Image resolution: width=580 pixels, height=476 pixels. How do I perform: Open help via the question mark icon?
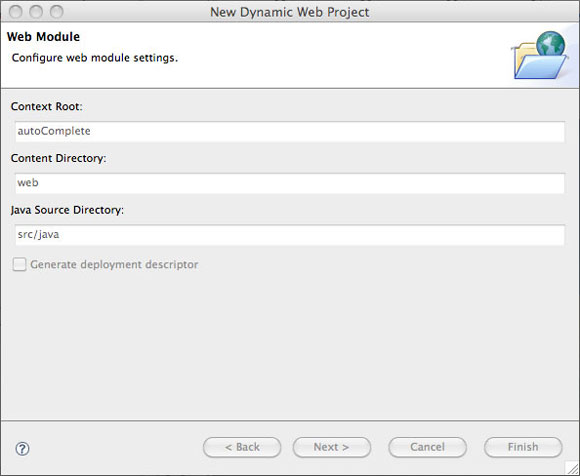(23, 449)
